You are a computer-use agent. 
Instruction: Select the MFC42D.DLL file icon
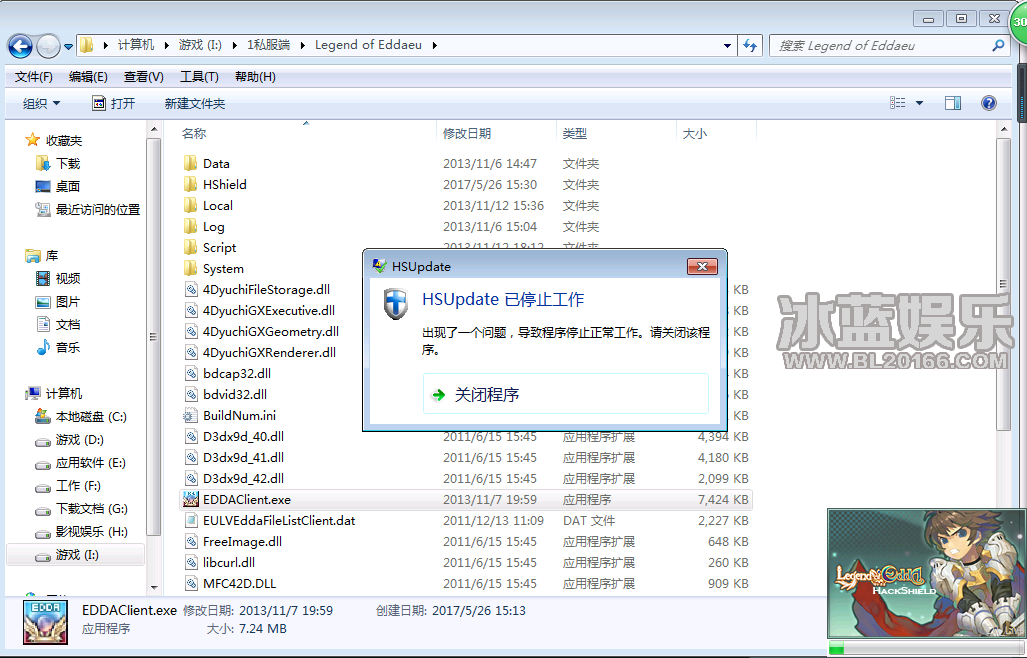[191, 583]
